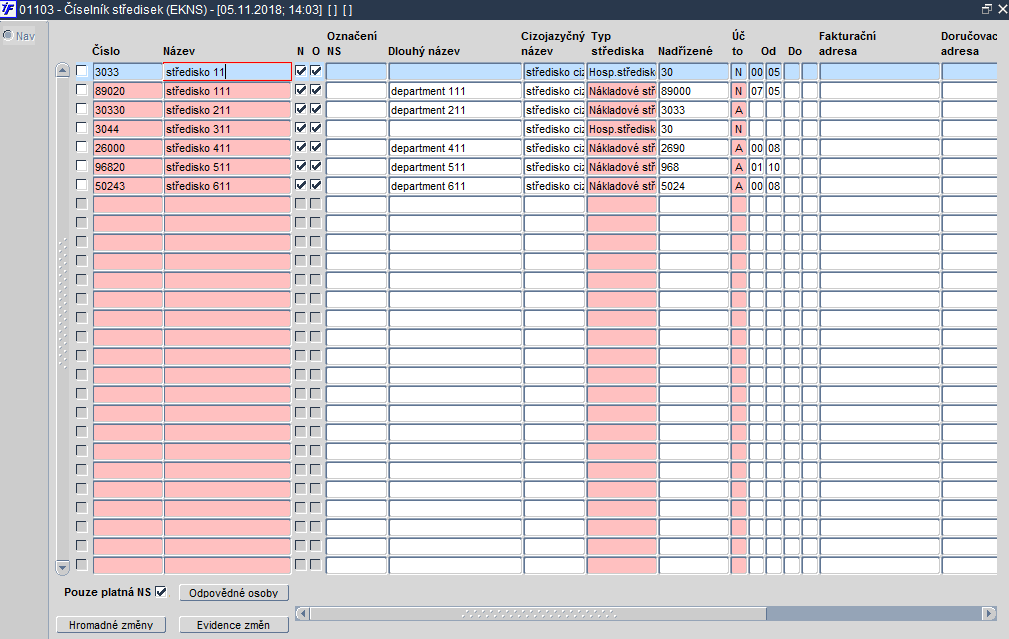Click Účto cell for row 30330
The width and height of the screenshot is (1009, 639).
(739, 110)
